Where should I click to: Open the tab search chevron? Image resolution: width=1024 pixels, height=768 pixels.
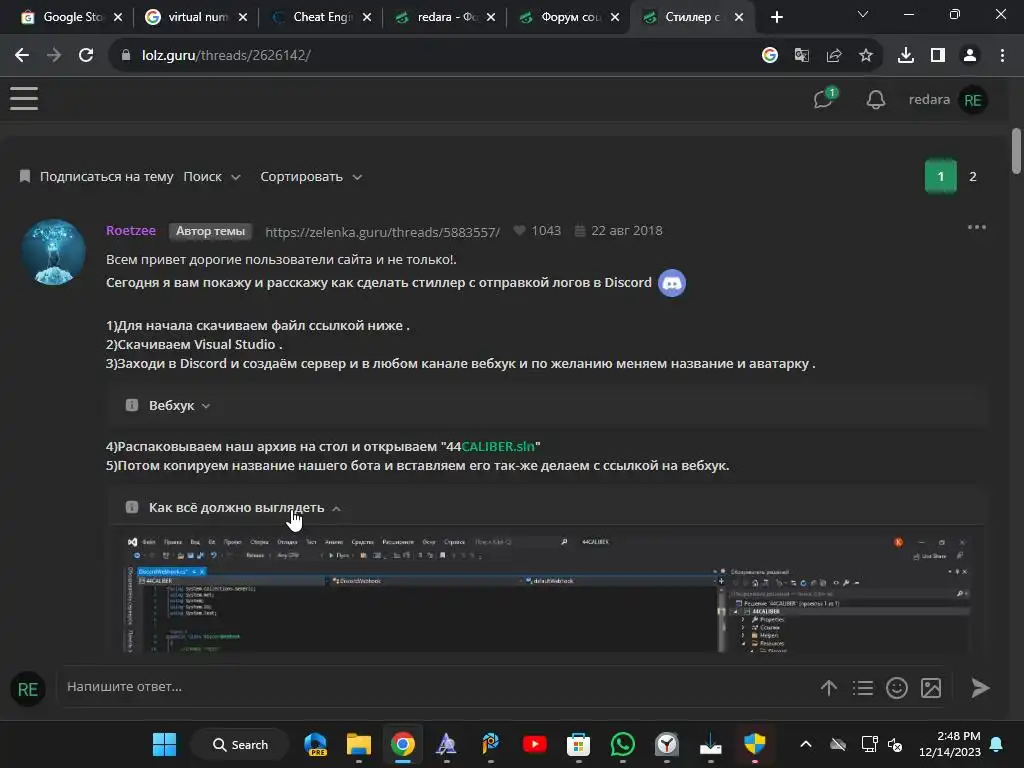click(x=863, y=14)
